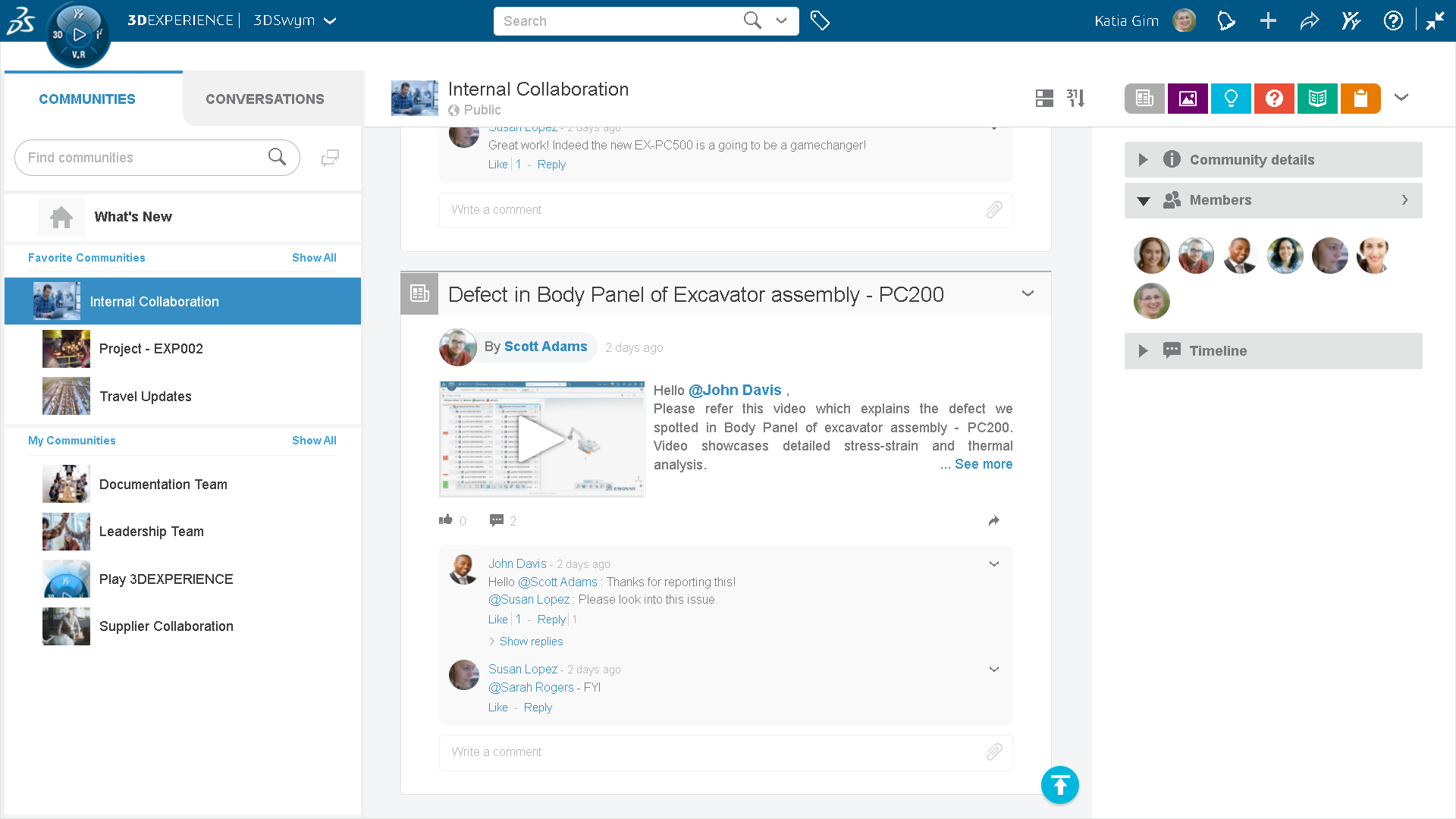Share the defect post via arrow icon
Viewport: 1456px width, 819px height.
click(x=993, y=520)
